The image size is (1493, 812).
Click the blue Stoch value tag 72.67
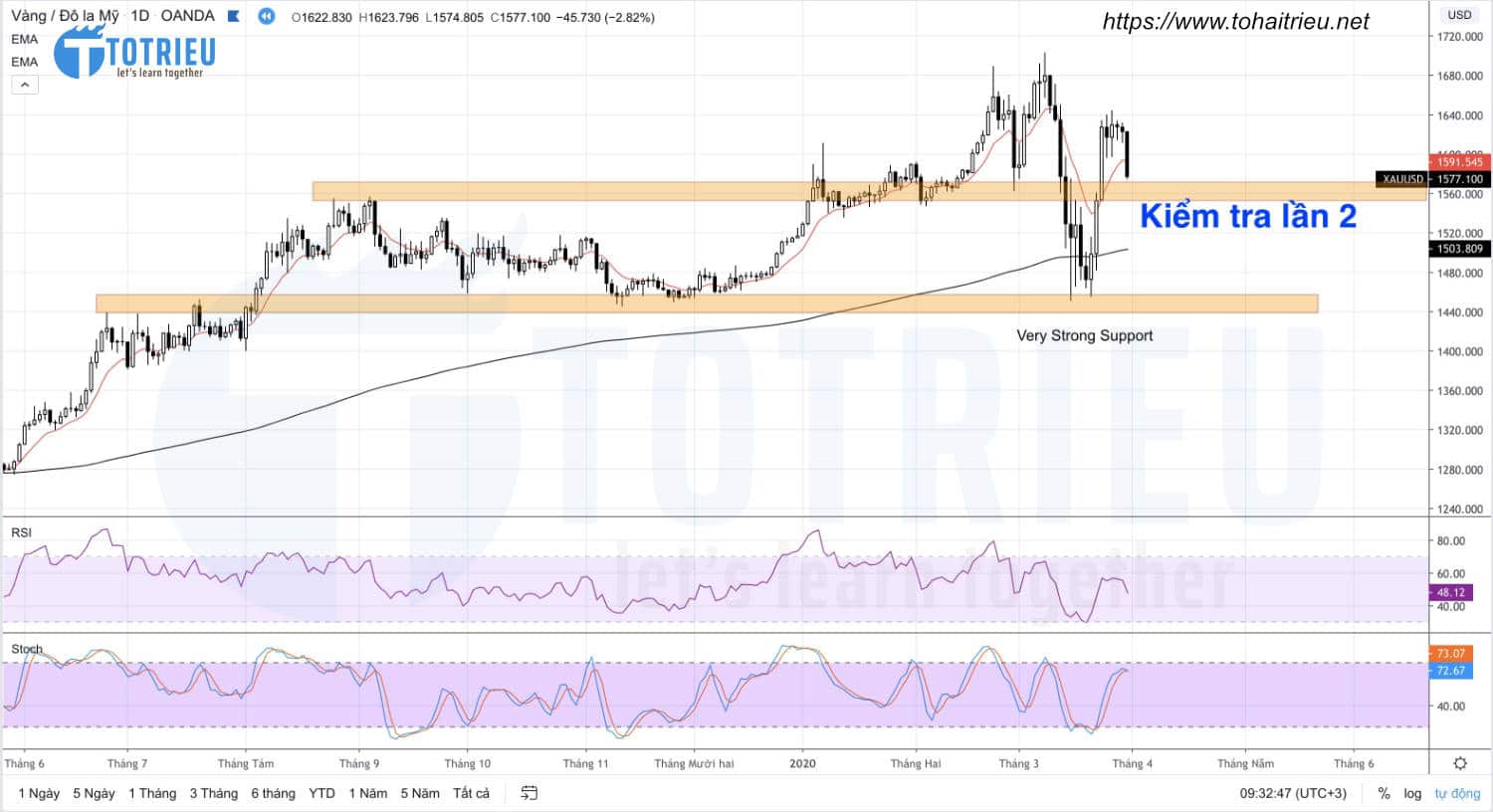click(1451, 671)
